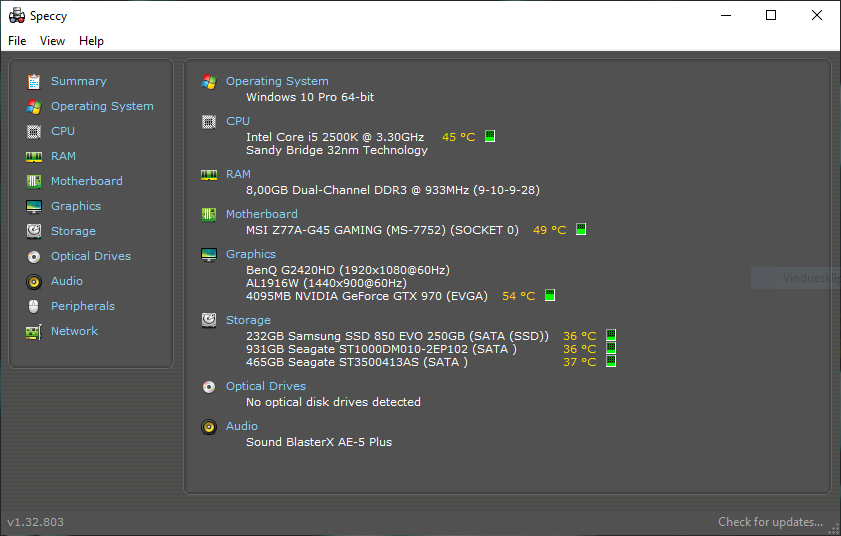The height and width of the screenshot is (536, 841).
Task: Click the Storage hard drive icon in sidebar
Action: [x=34, y=231]
